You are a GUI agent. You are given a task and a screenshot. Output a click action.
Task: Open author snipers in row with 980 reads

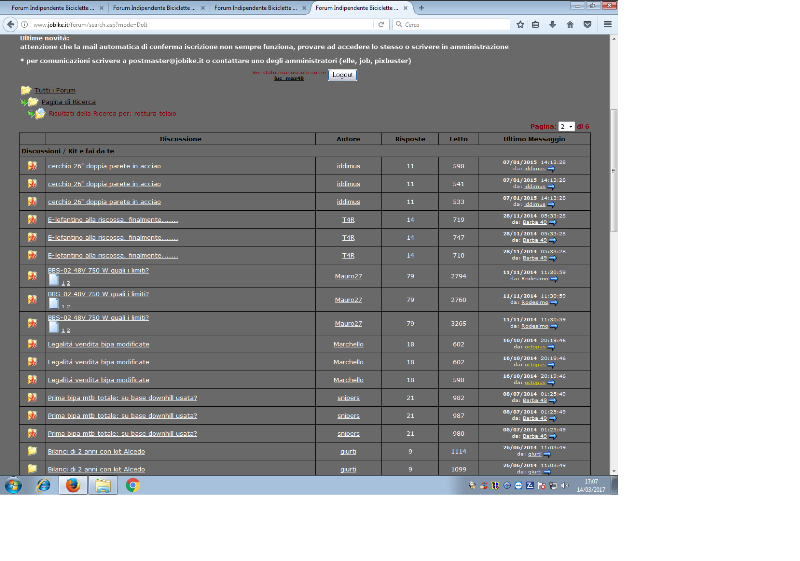click(348, 434)
